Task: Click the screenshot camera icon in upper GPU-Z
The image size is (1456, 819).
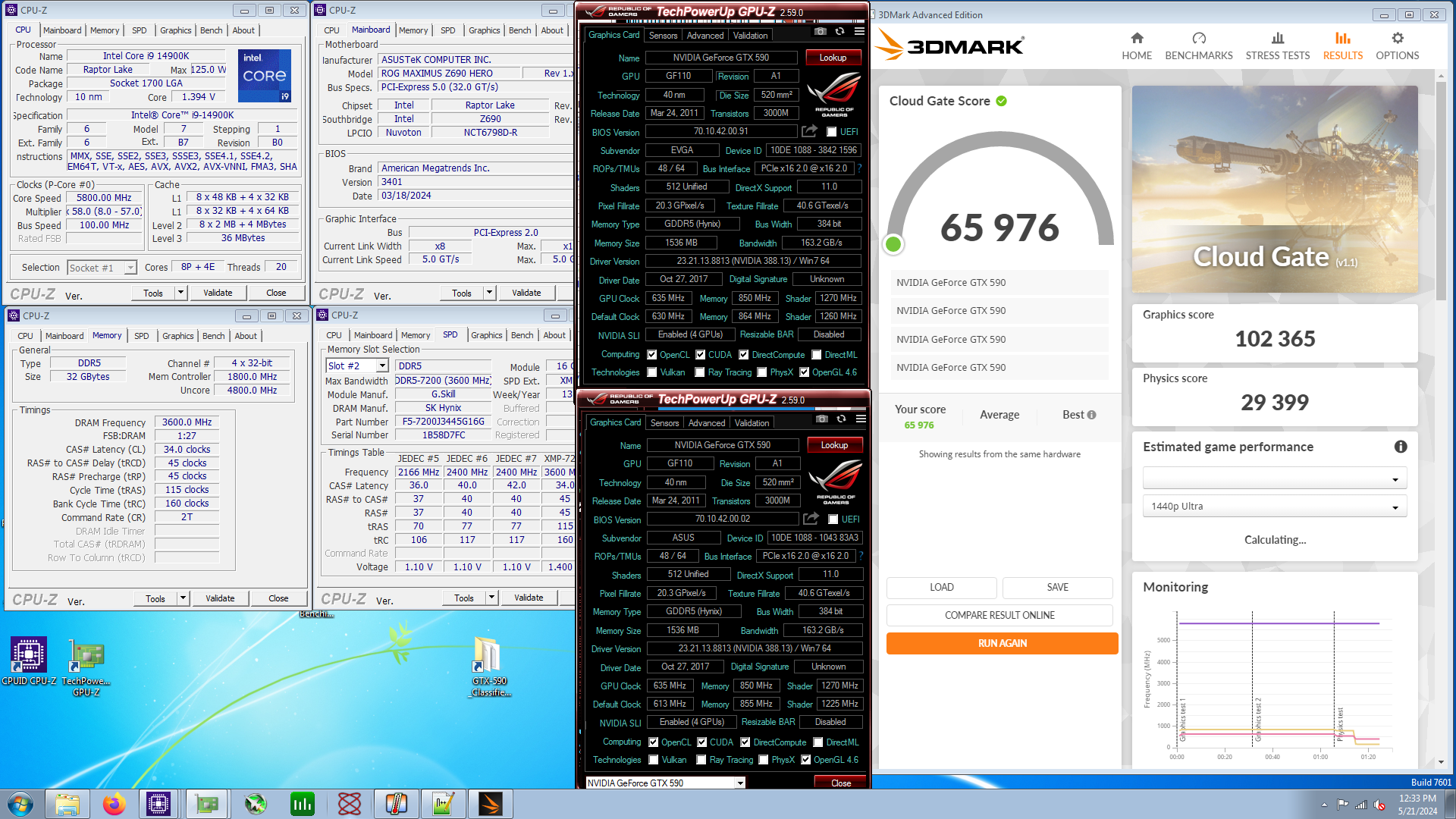Action: tap(821, 32)
